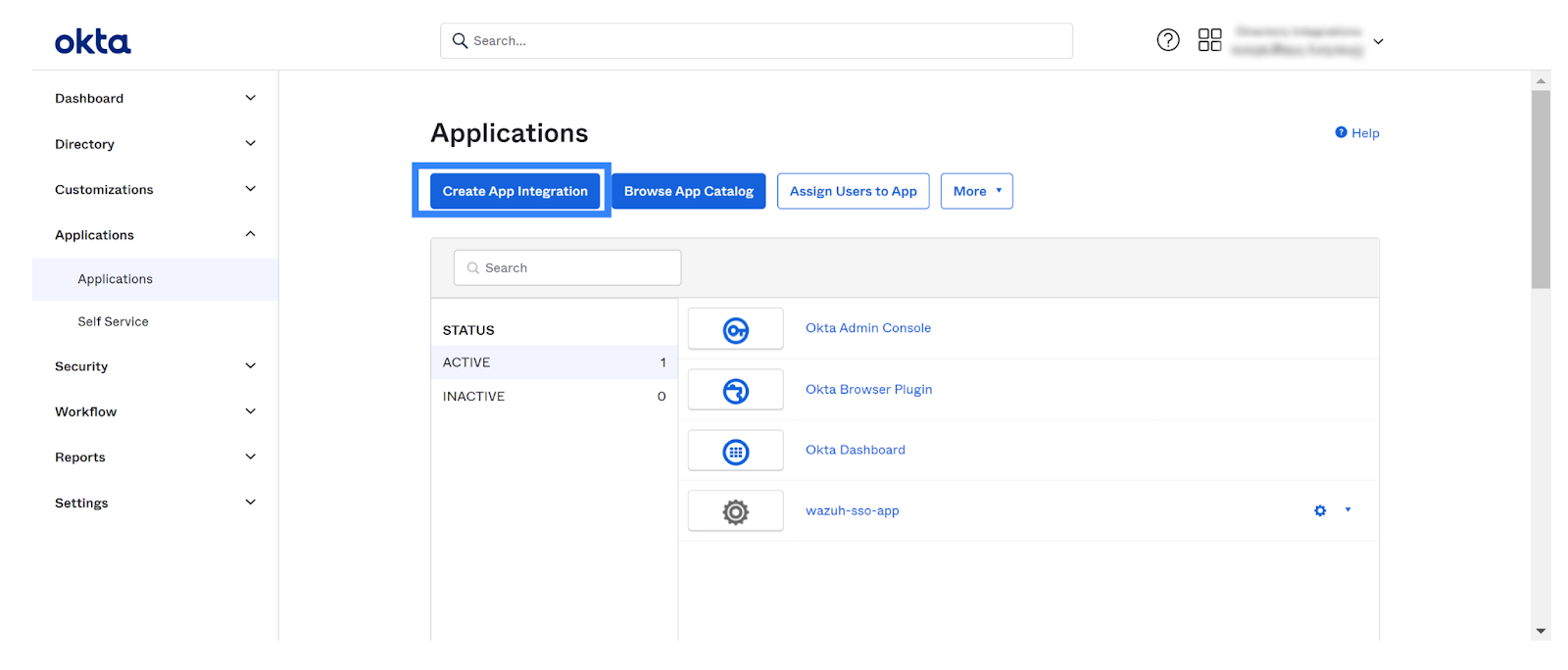
Task: Click the Okta Browser Plugin app icon
Action: coord(736,390)
